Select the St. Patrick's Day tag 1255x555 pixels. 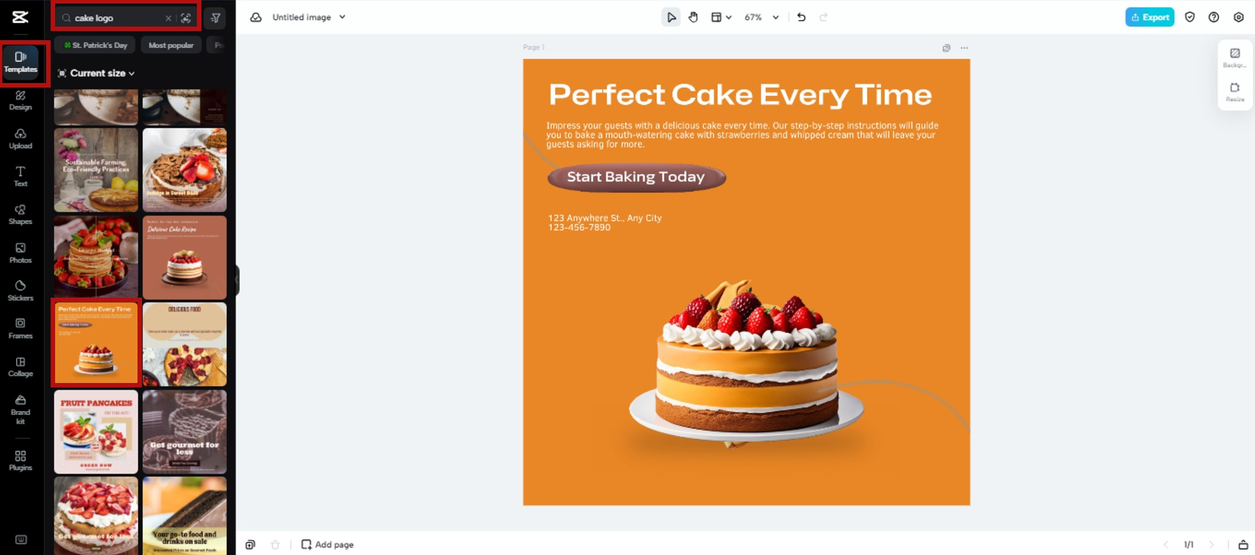tap(96, 45)
